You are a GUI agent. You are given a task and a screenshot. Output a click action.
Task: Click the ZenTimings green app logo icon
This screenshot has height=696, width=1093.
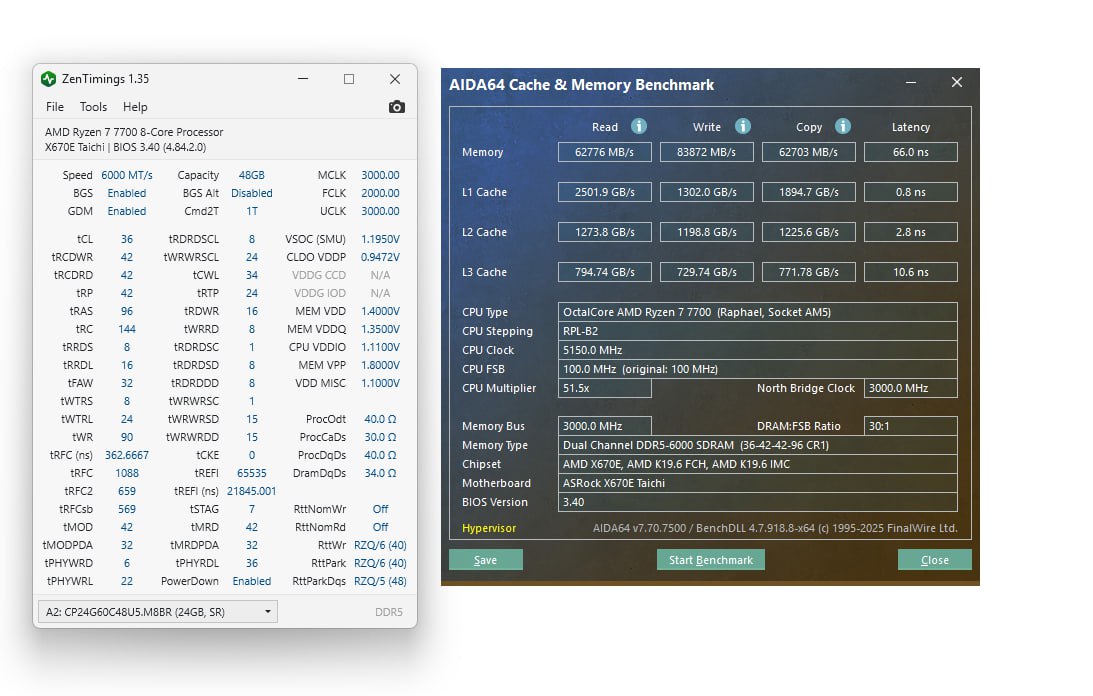click(x=48, y=79)
